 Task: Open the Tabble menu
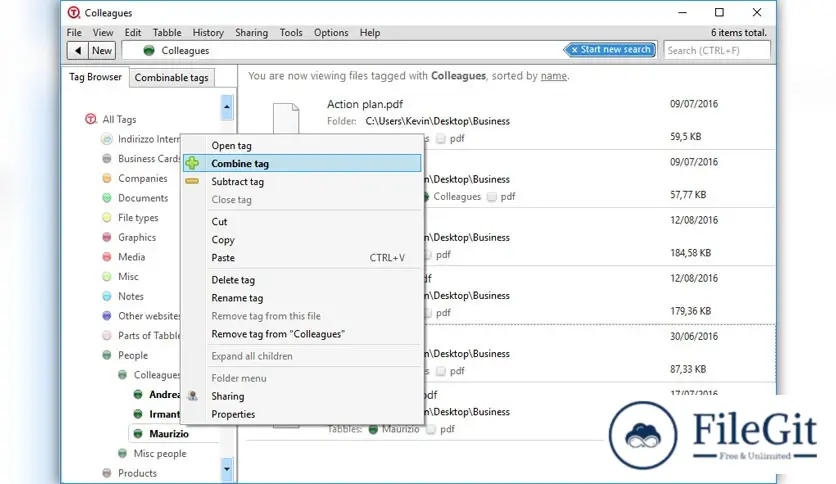(x=167, y=33)
